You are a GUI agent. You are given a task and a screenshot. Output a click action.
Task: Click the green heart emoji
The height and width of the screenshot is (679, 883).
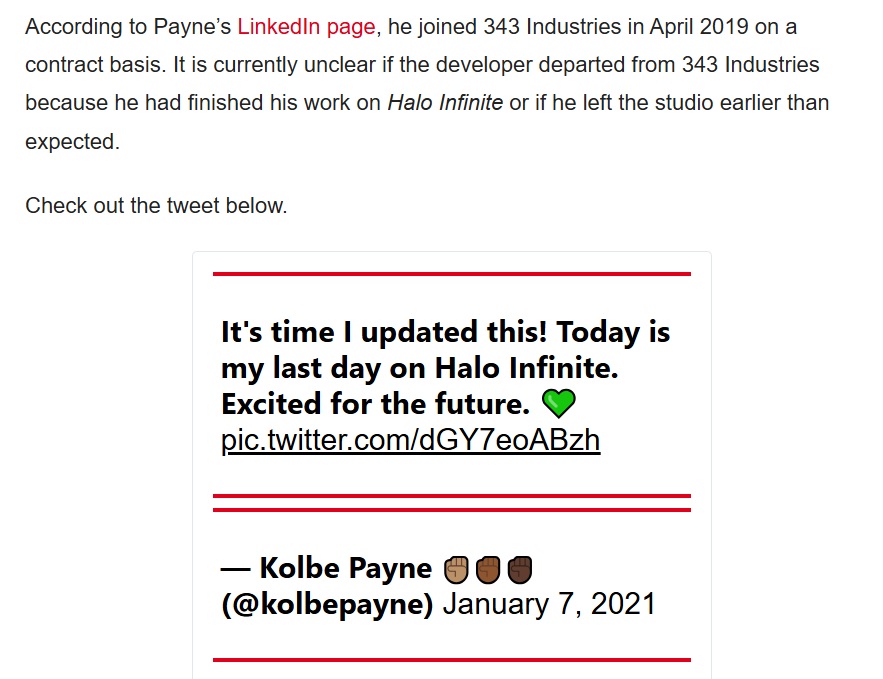pyautogui.click(x=559, y=403)
